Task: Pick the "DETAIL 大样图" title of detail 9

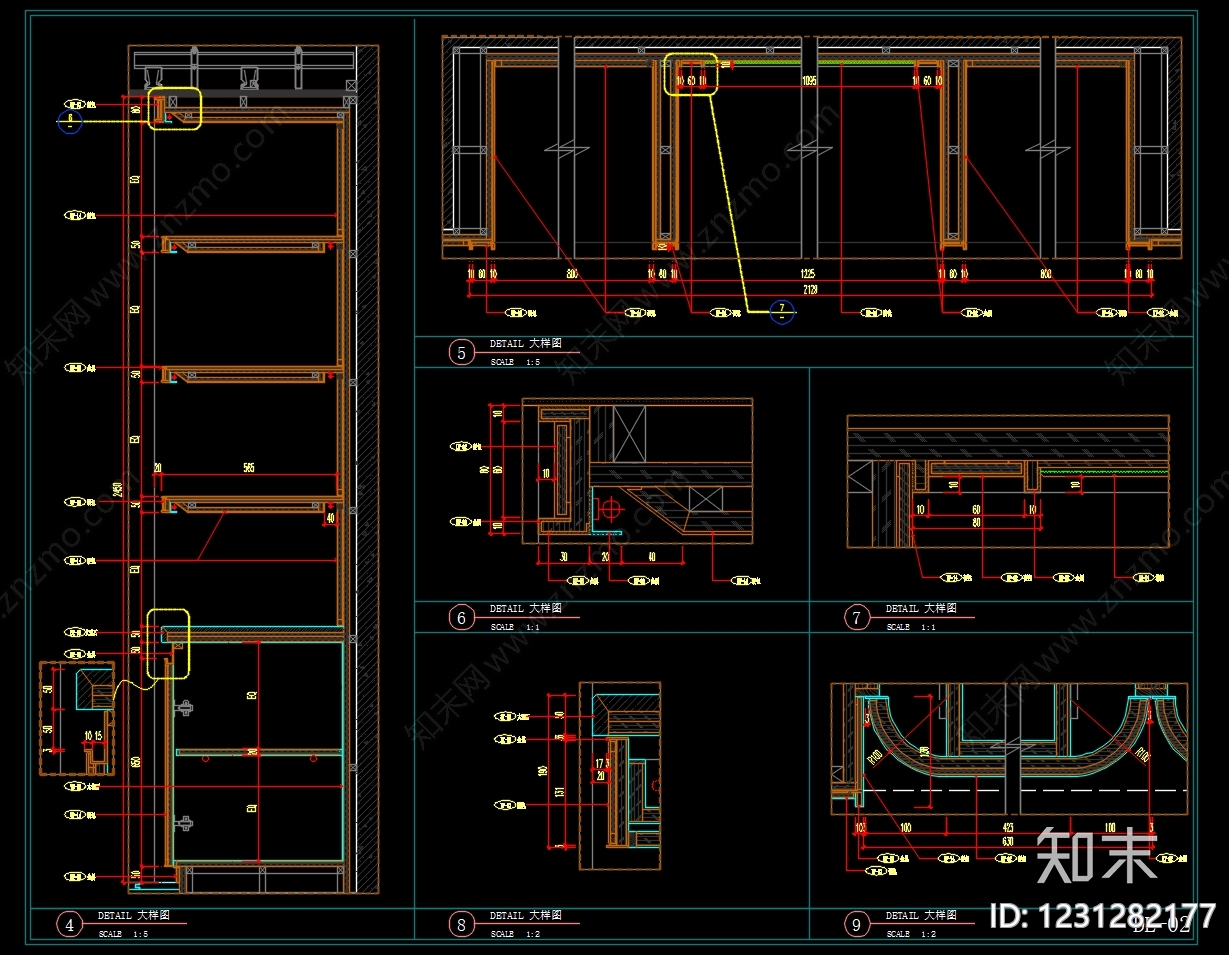Action: [x=921, y=915]
